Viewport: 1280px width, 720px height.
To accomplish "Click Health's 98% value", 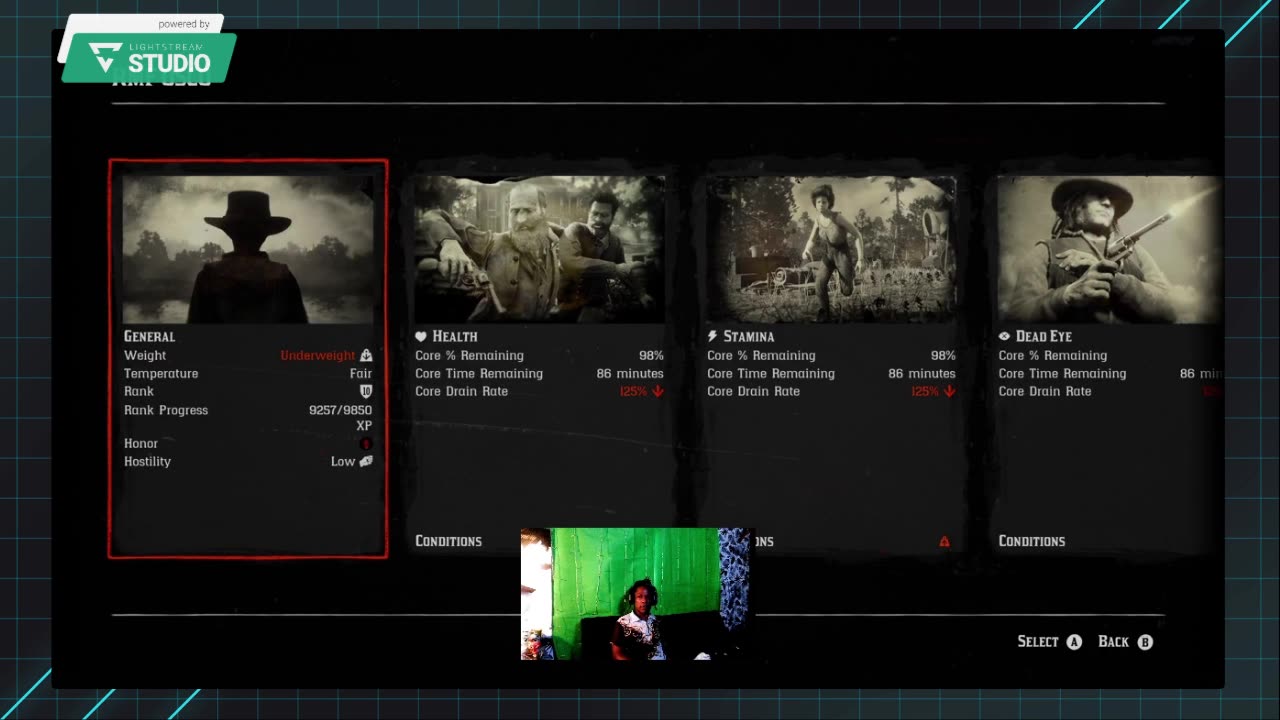I will click(651, 355).
